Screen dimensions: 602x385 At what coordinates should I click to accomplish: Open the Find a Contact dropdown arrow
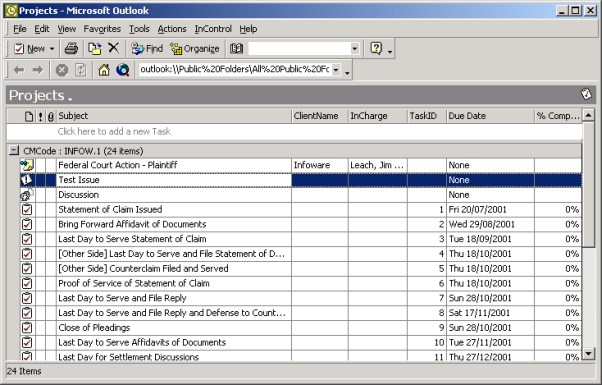pyautogui.click(x=355, y=49)
